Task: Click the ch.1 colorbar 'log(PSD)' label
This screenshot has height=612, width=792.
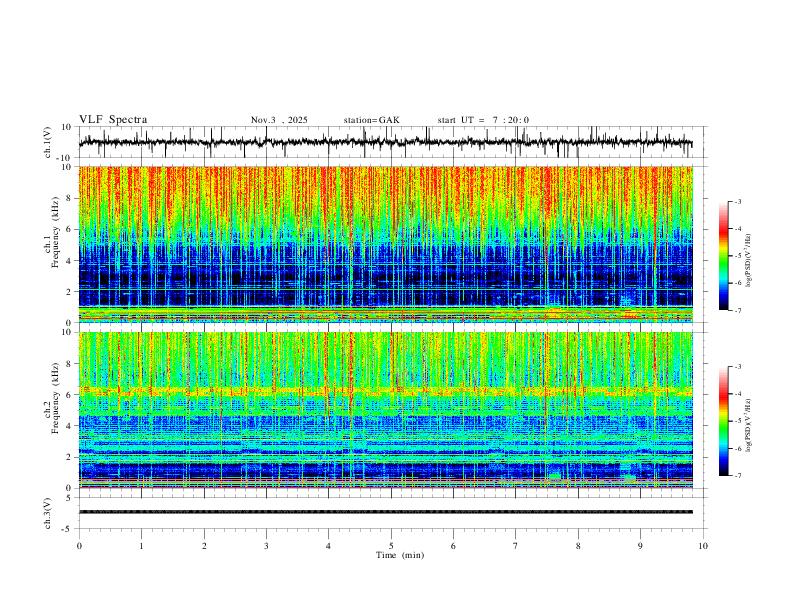Action: [x=749, y=261]
